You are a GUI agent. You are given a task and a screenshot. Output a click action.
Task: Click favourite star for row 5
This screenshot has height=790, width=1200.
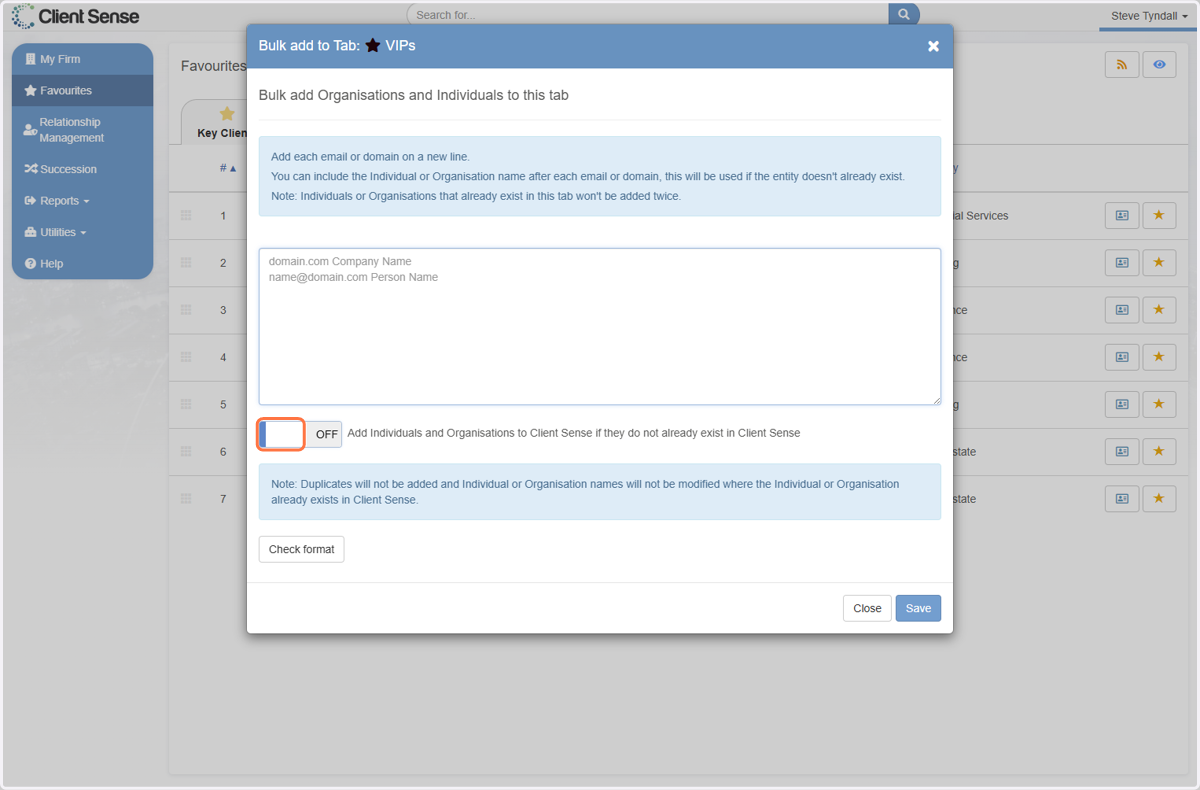click(x=1159, y=404)
